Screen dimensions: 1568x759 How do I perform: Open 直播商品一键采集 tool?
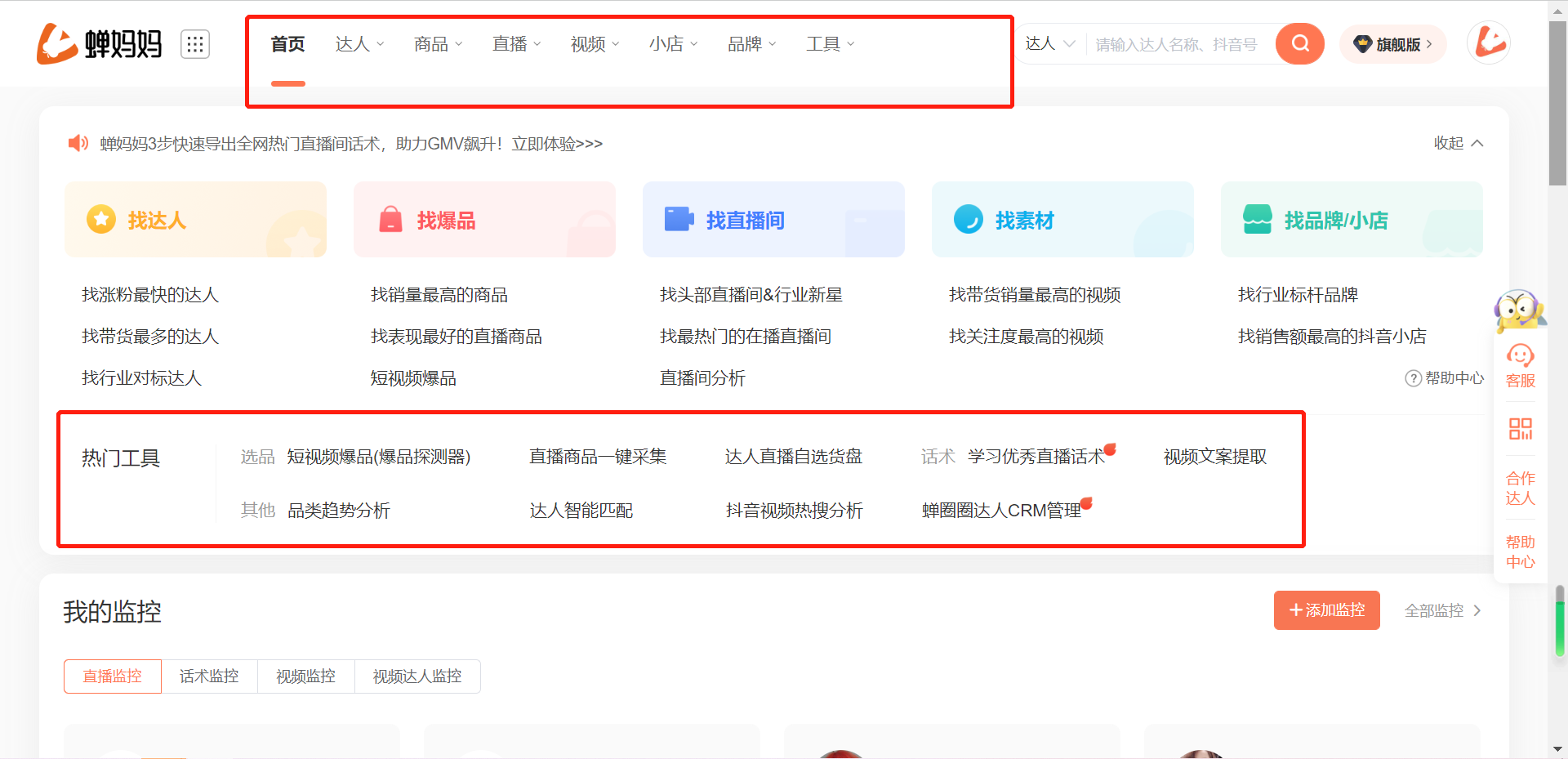point(598,457)
